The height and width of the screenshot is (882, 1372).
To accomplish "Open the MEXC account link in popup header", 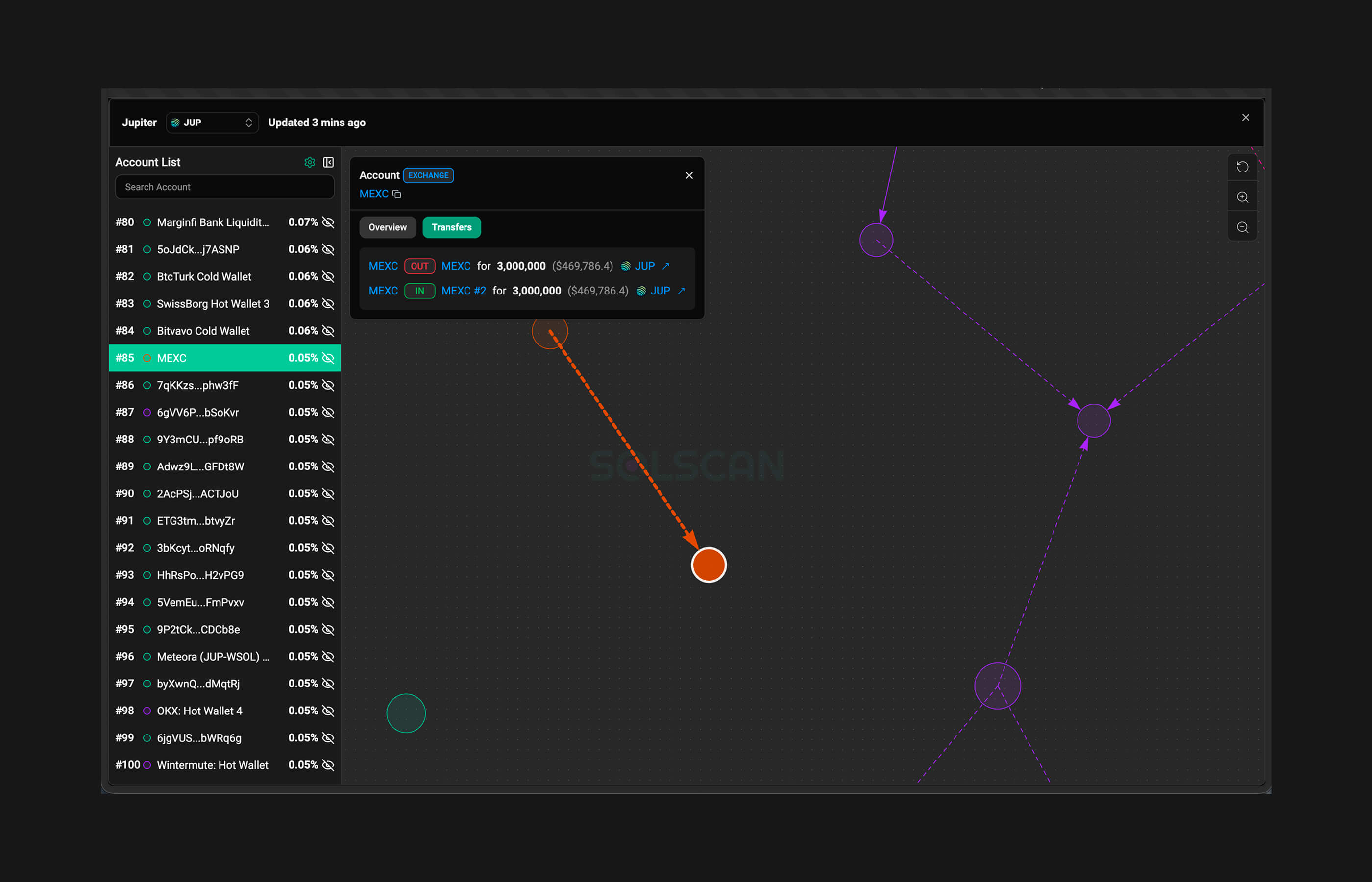I will [x=374, y=194].
